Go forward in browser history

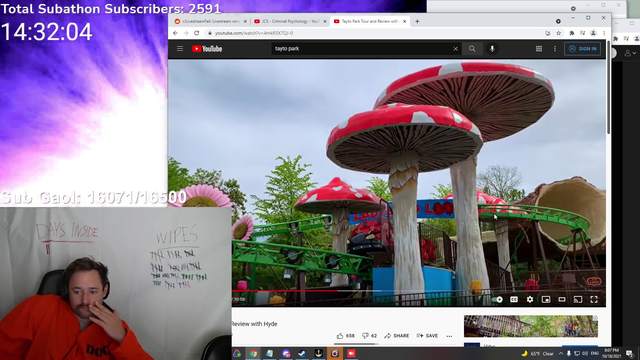[x=186, y=33]
